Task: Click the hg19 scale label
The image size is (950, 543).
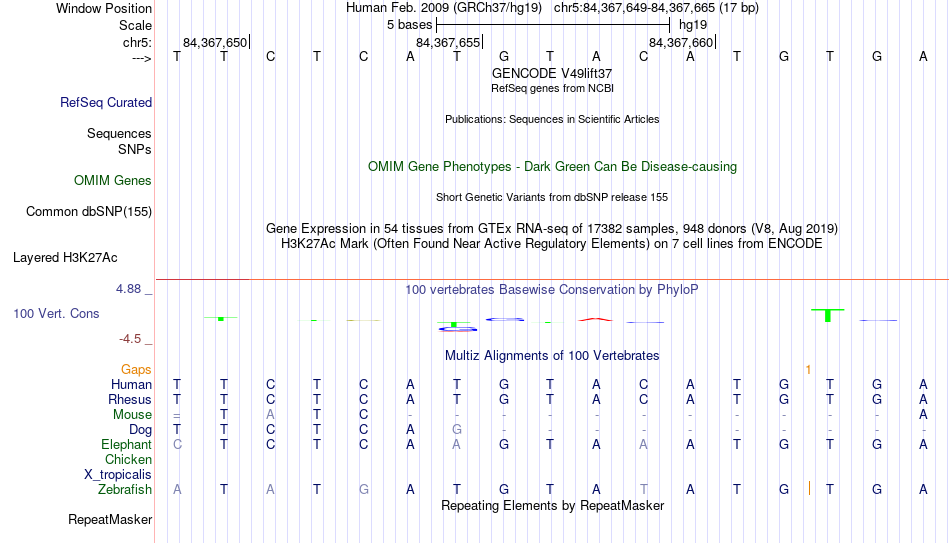Action: [x=693, y=25]
